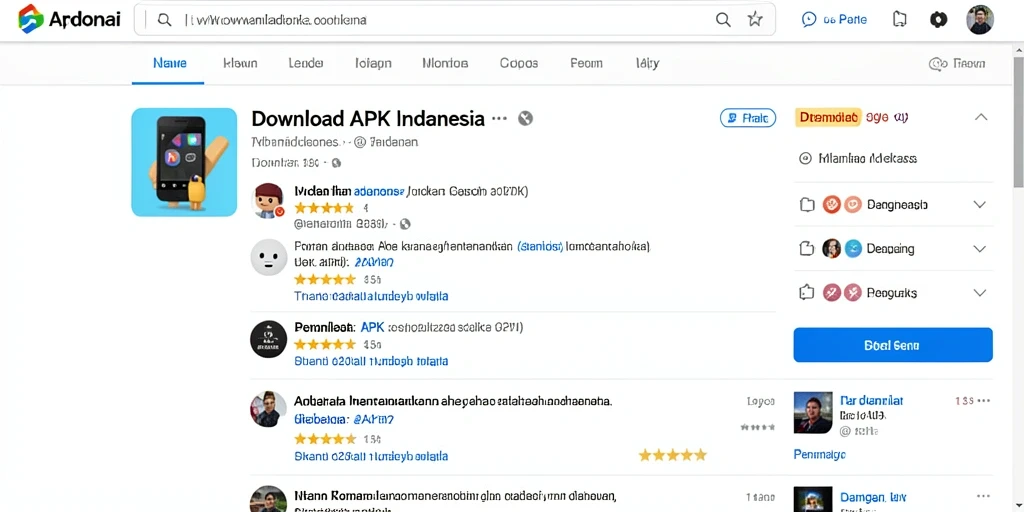Click the folder icon in the Dangneasb row
This screenshot has width=1024, height=512.
click(807, 204)
